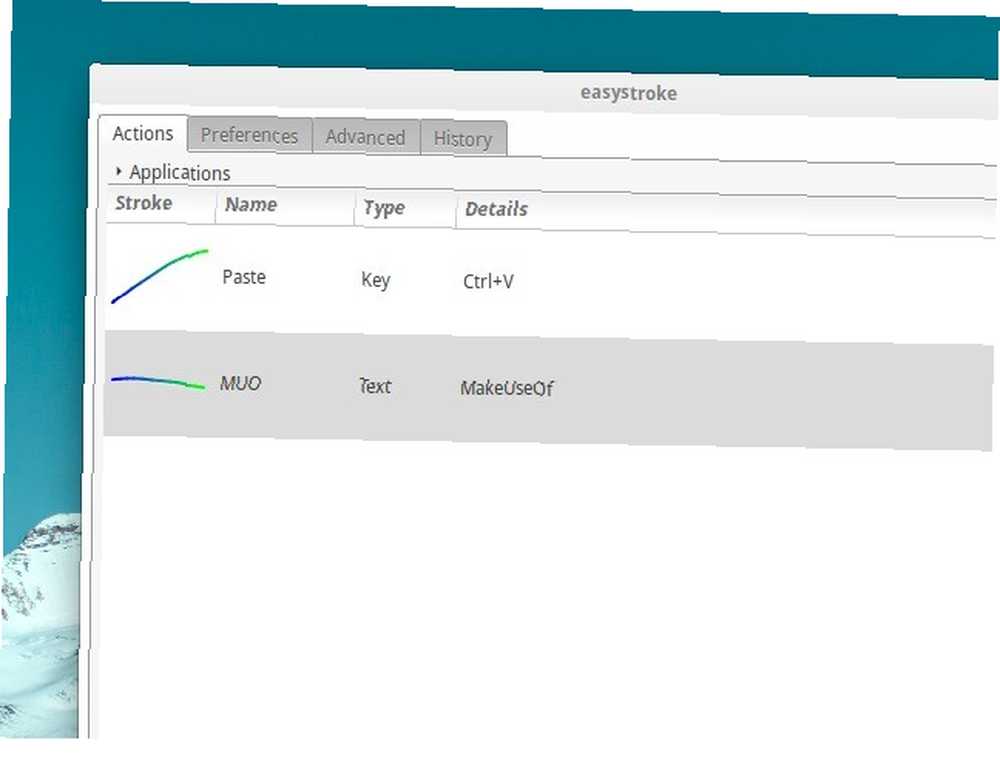Click the Ctrl+V details cell

pyautogui.click(x=488, y=281)
